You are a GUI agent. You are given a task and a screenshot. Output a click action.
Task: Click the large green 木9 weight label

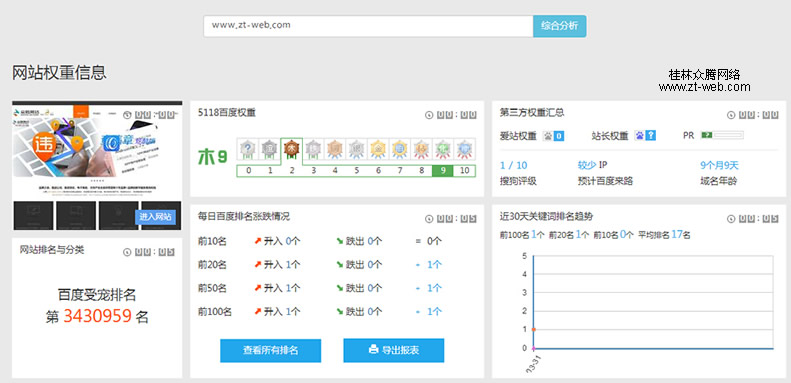[213, 157]
